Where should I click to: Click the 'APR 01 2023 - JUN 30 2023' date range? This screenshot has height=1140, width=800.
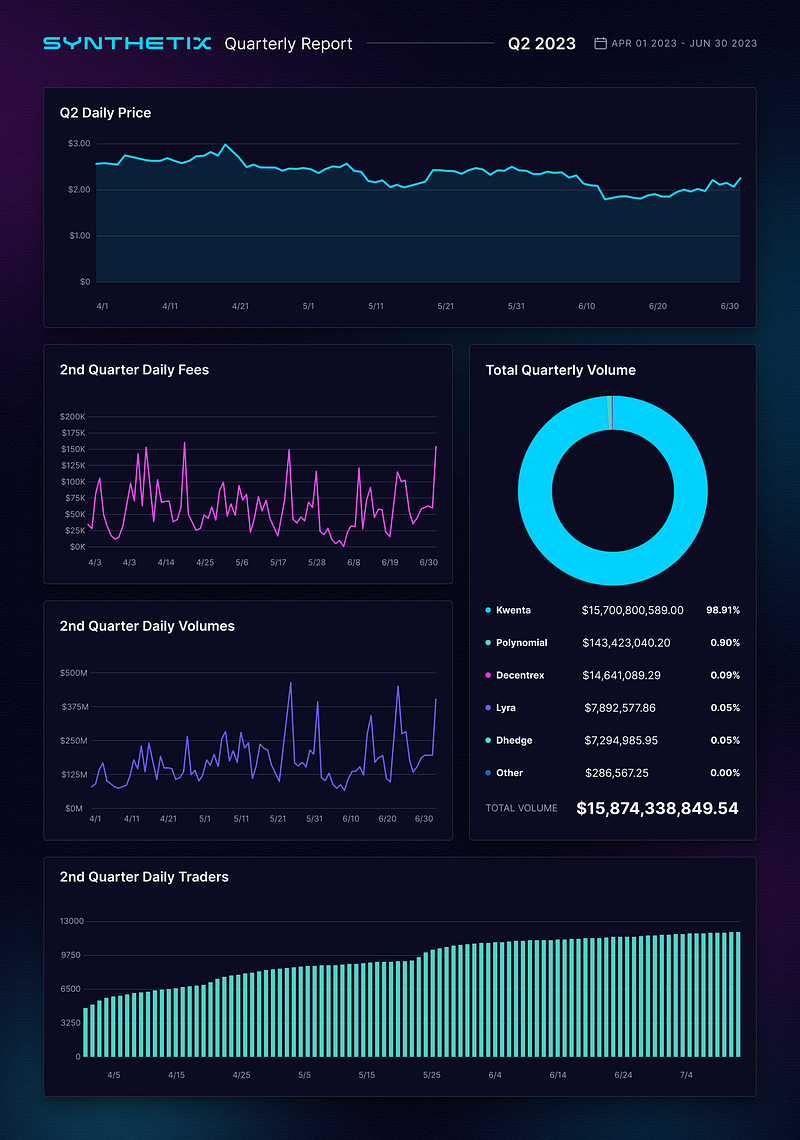[684, 44]
